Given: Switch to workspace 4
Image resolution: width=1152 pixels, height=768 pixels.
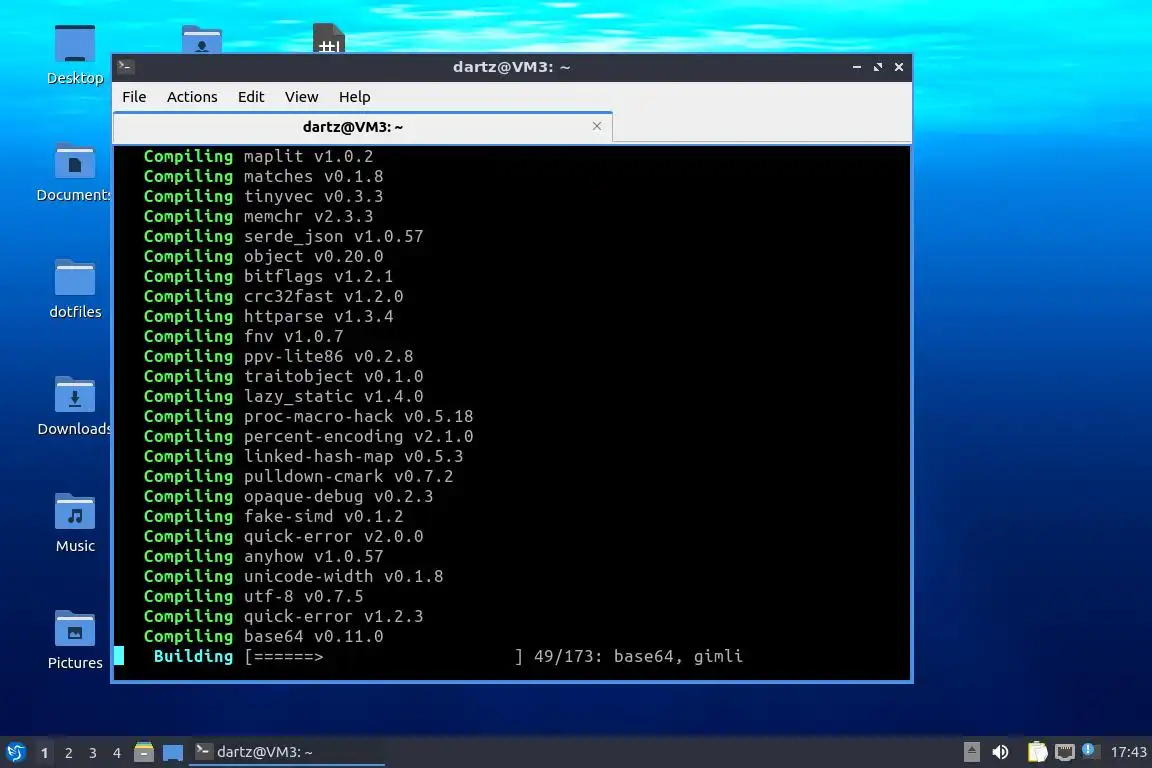Looking at the screenshot, I should pyautogui.click(x=116, y=753).
